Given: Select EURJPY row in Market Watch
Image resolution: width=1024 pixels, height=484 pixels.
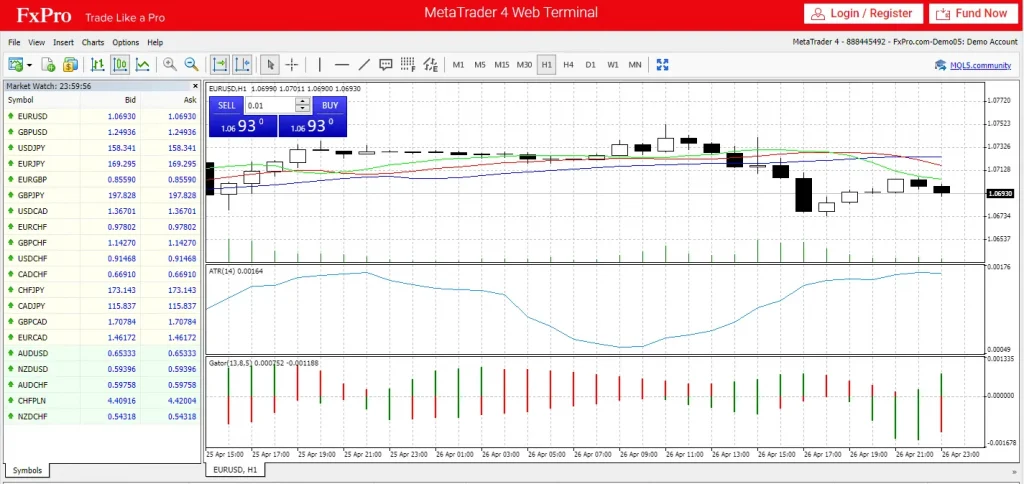Looking at the screenshot, I should (103, 164).
